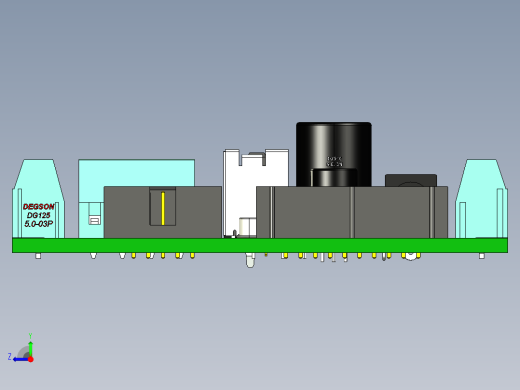Select the dark flat component right of the capacitor
Screen dimensions: 520x390
(411, 180)
